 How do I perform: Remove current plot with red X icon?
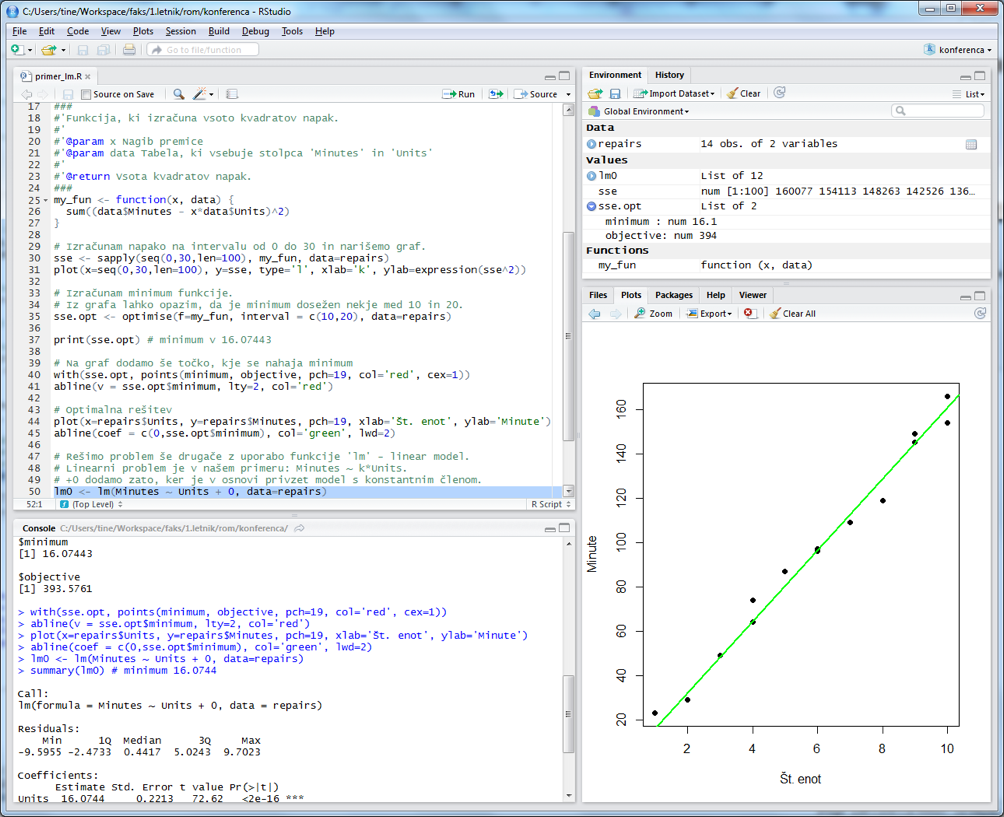[749, 313]
